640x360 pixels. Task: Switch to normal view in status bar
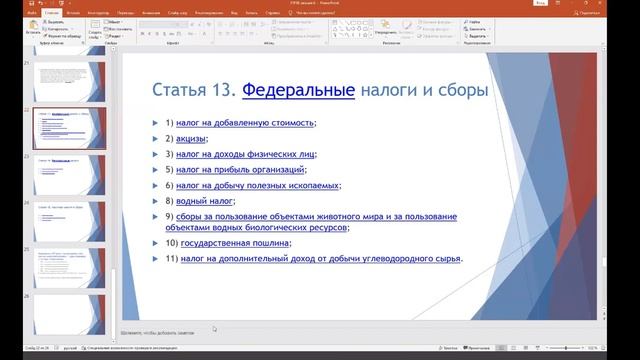click(x=501, y=348)
